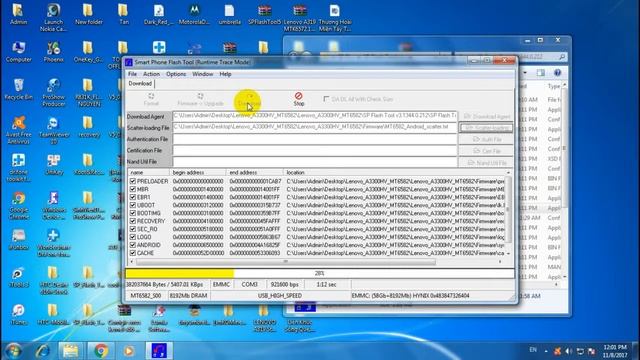Select the Computer desktop icon
The height and width of the screenshot is (360, 640).
[x=18, y=52]
